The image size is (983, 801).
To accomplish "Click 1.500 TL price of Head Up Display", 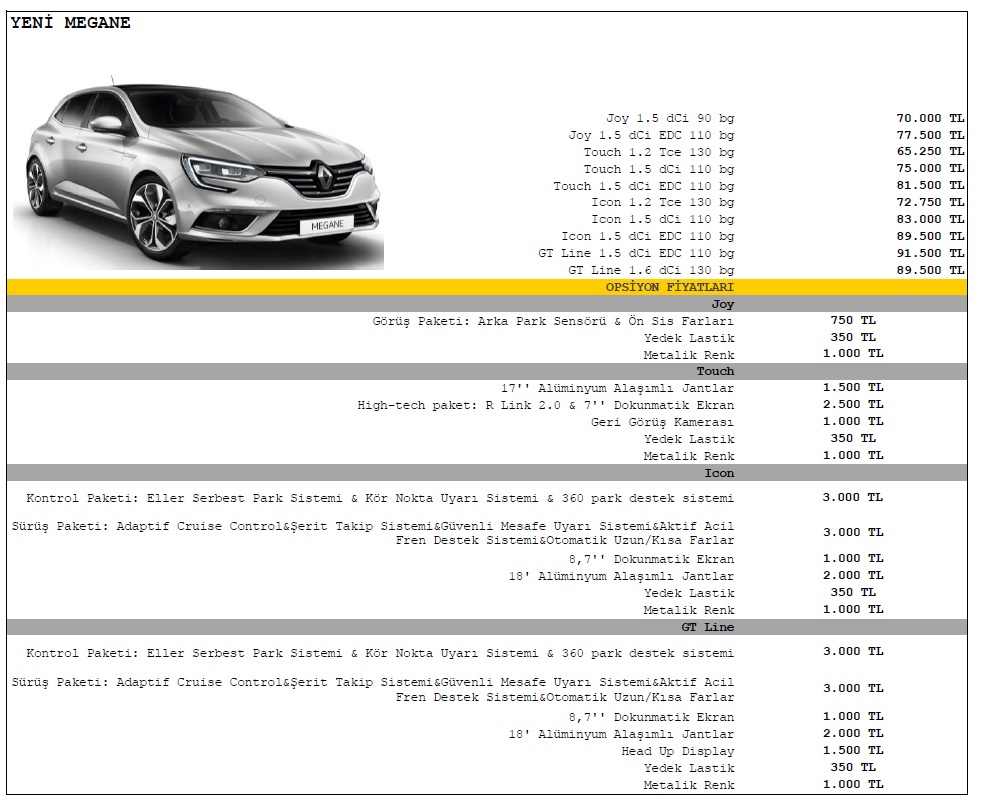I will tap(853, 750).
